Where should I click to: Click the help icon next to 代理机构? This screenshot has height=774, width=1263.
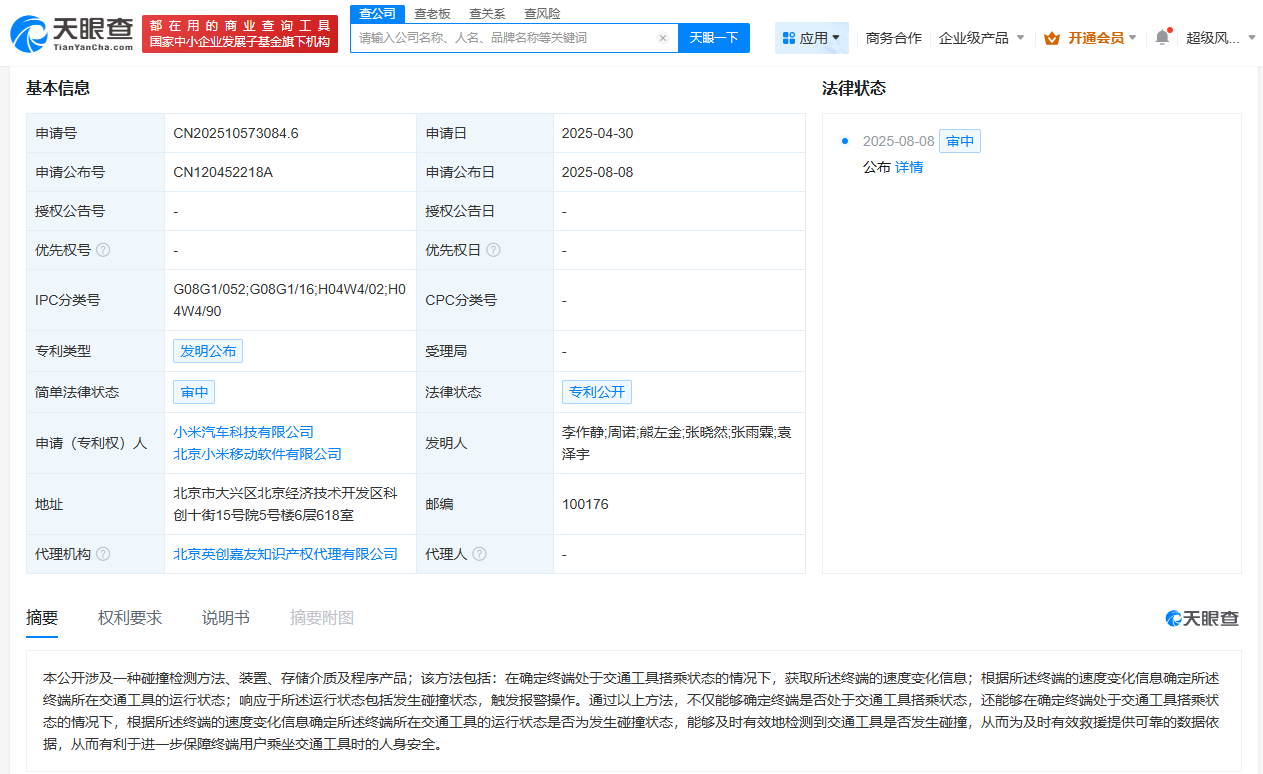pos(104,553)
